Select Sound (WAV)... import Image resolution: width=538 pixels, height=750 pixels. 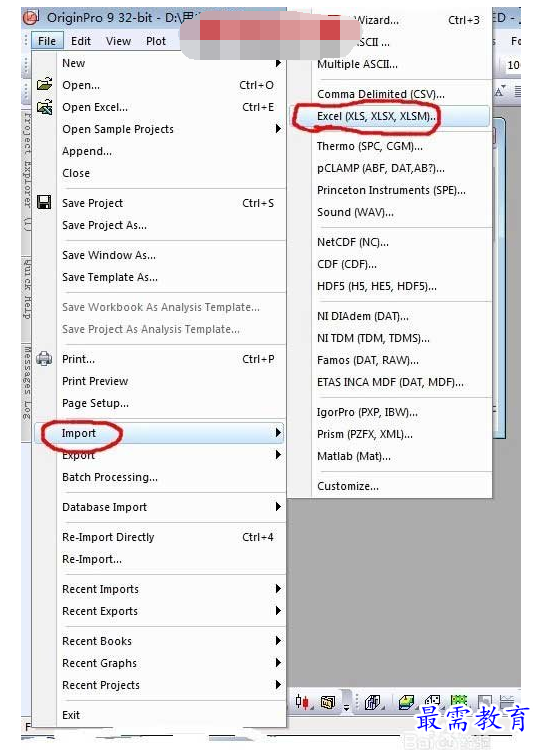(391, 212)
